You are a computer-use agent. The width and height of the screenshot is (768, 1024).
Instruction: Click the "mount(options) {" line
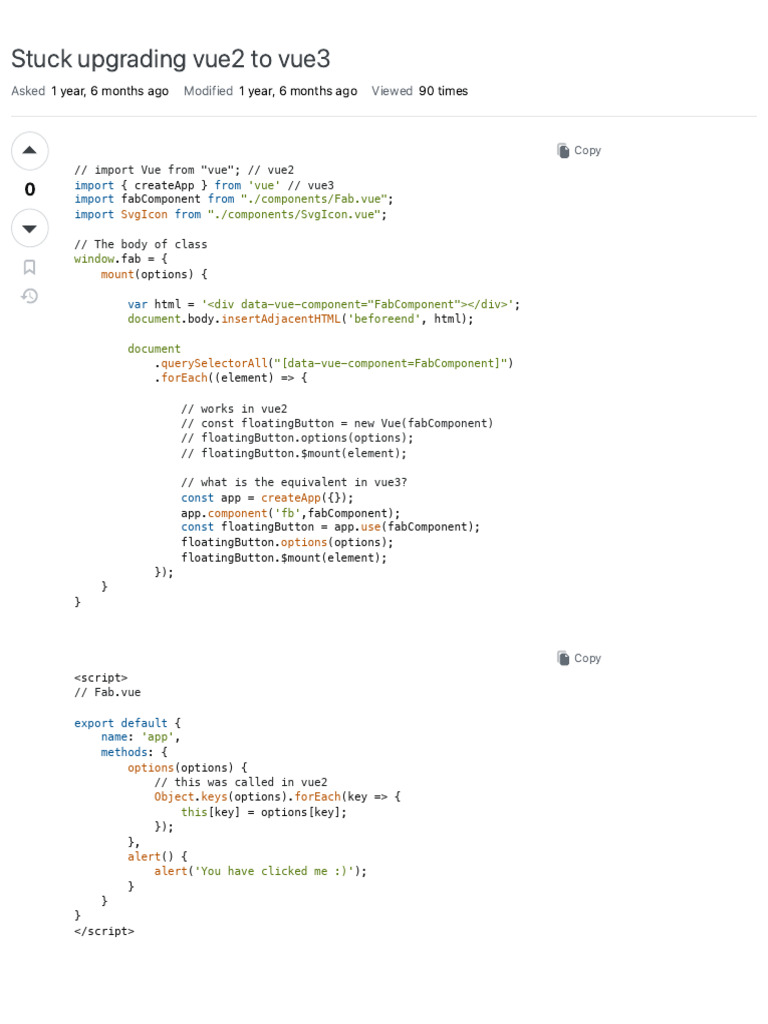(x=154, y=274)
